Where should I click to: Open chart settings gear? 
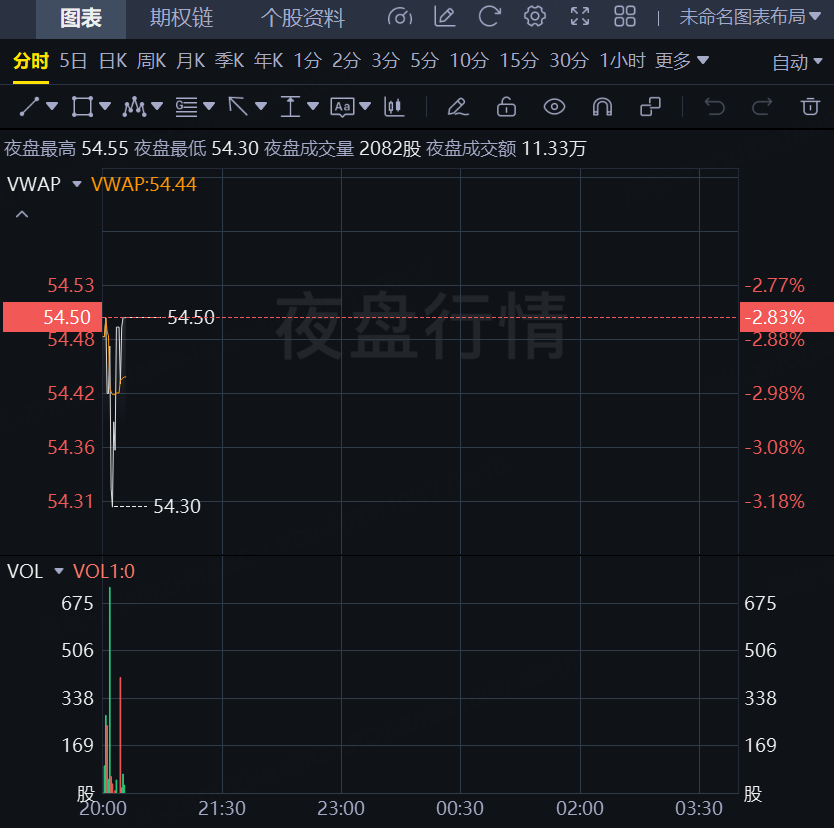click(535, 17)
